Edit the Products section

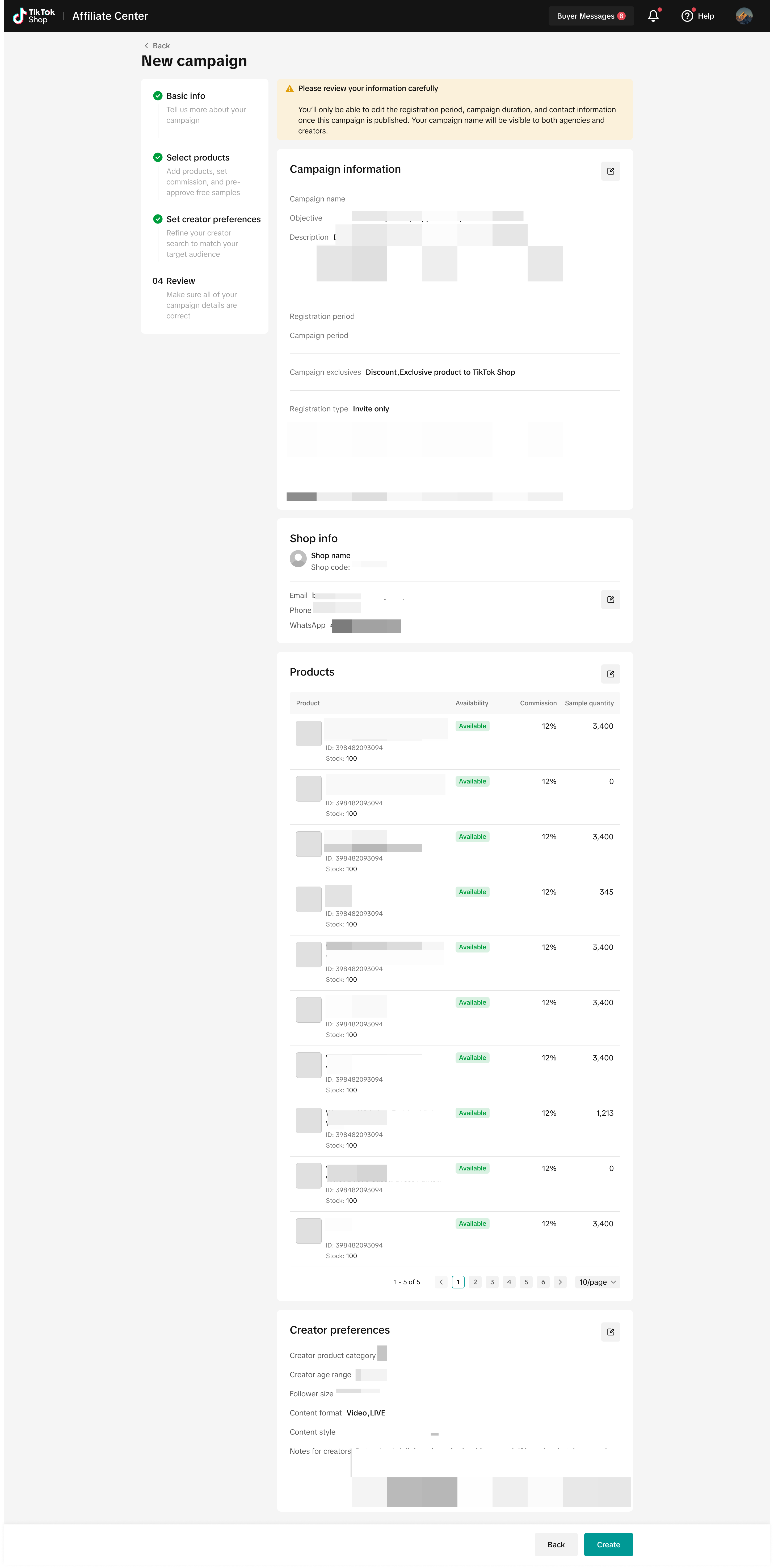point(610,674)
